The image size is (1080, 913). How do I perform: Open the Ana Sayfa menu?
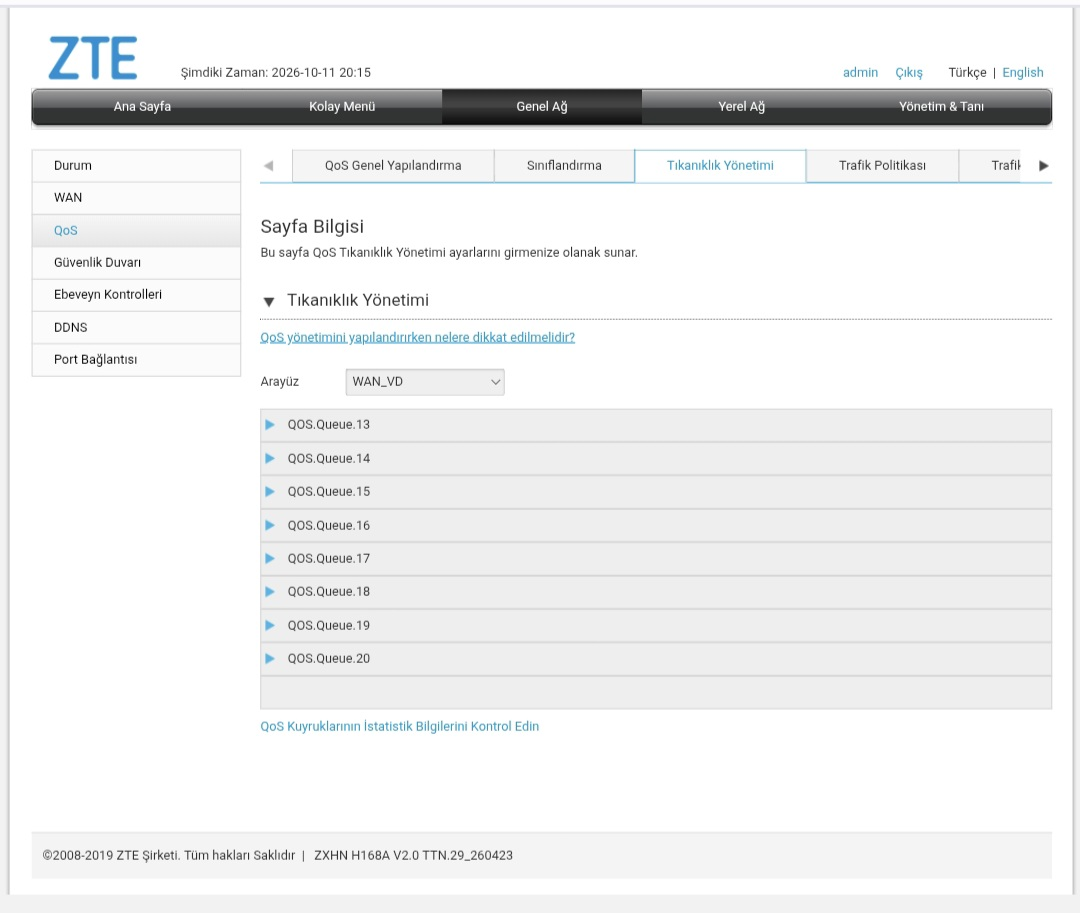[x=142, y=107]
